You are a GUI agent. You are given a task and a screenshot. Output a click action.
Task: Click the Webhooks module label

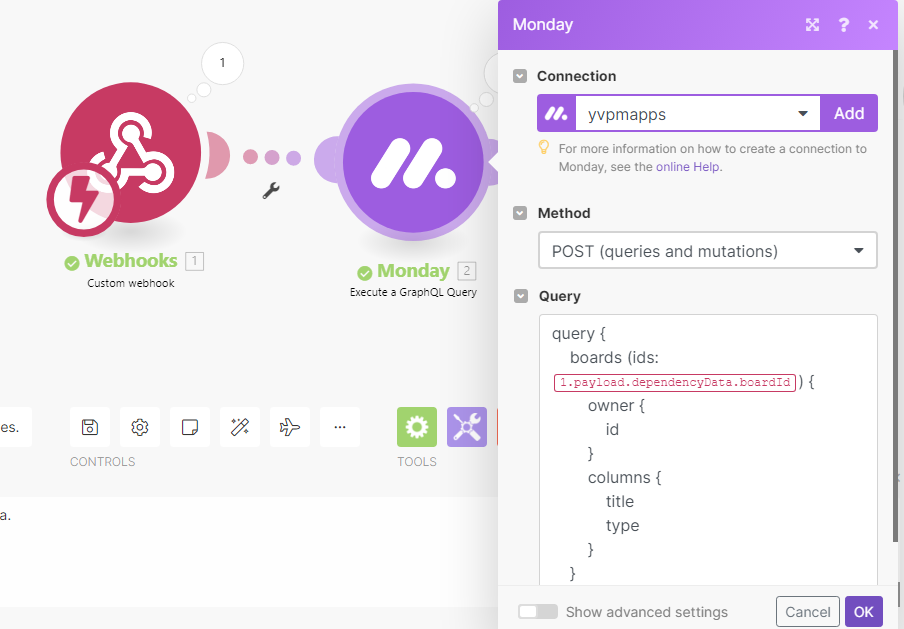[131, 261]
